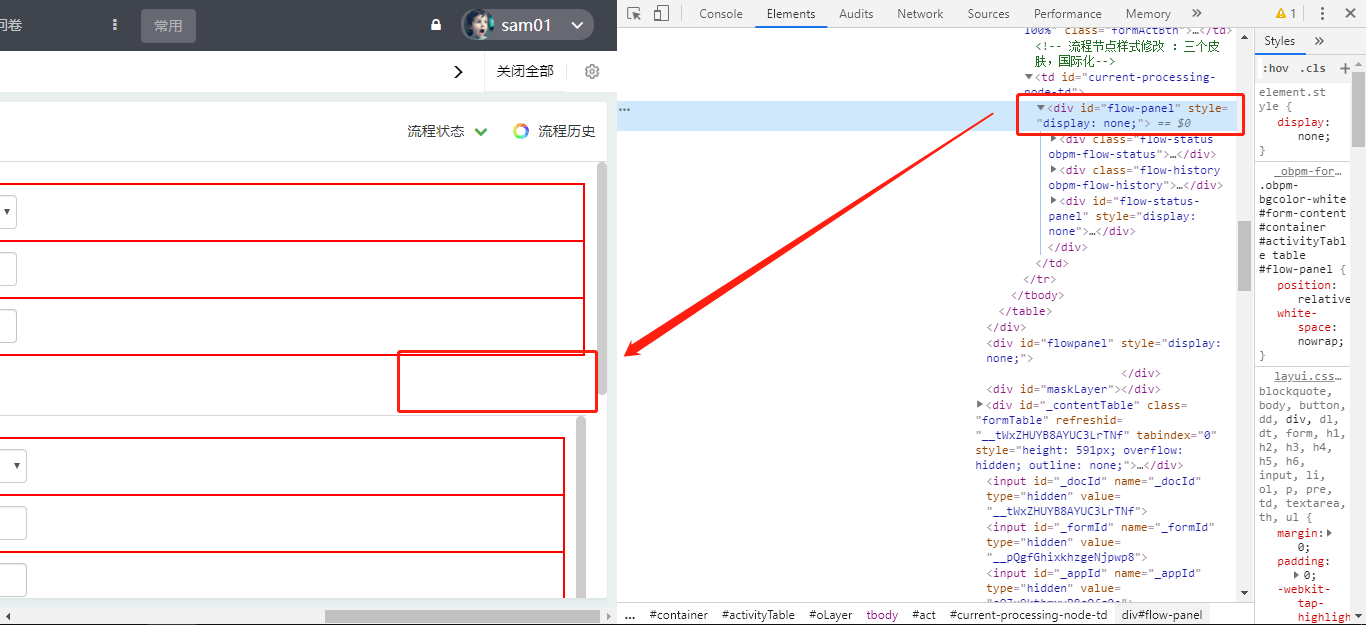The width and height of the screenshot is (1366, 625).
Task: Select the div id="maskLayer" DOM line
Action: (x=1072, y=389)
